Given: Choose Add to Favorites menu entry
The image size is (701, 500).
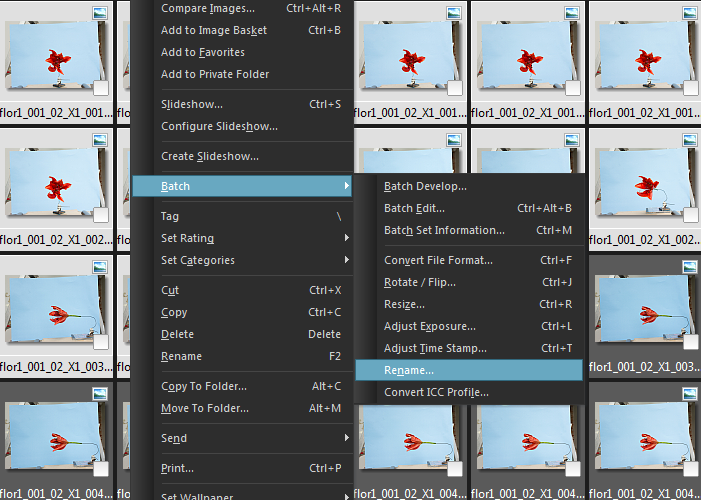Looking at the screenshot, I should (x=203, y=52).
